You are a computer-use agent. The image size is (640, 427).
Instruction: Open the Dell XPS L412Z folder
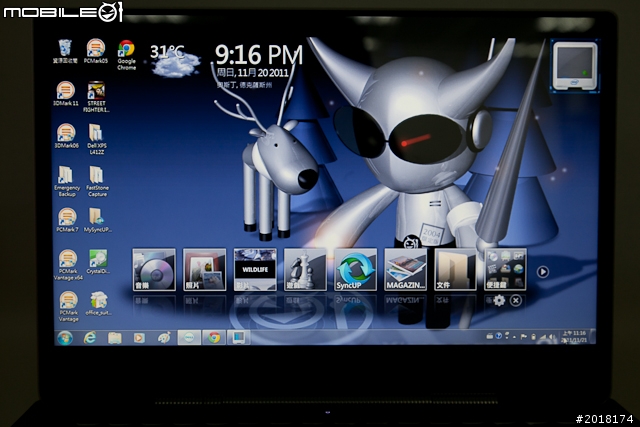(x=96, y=139)
